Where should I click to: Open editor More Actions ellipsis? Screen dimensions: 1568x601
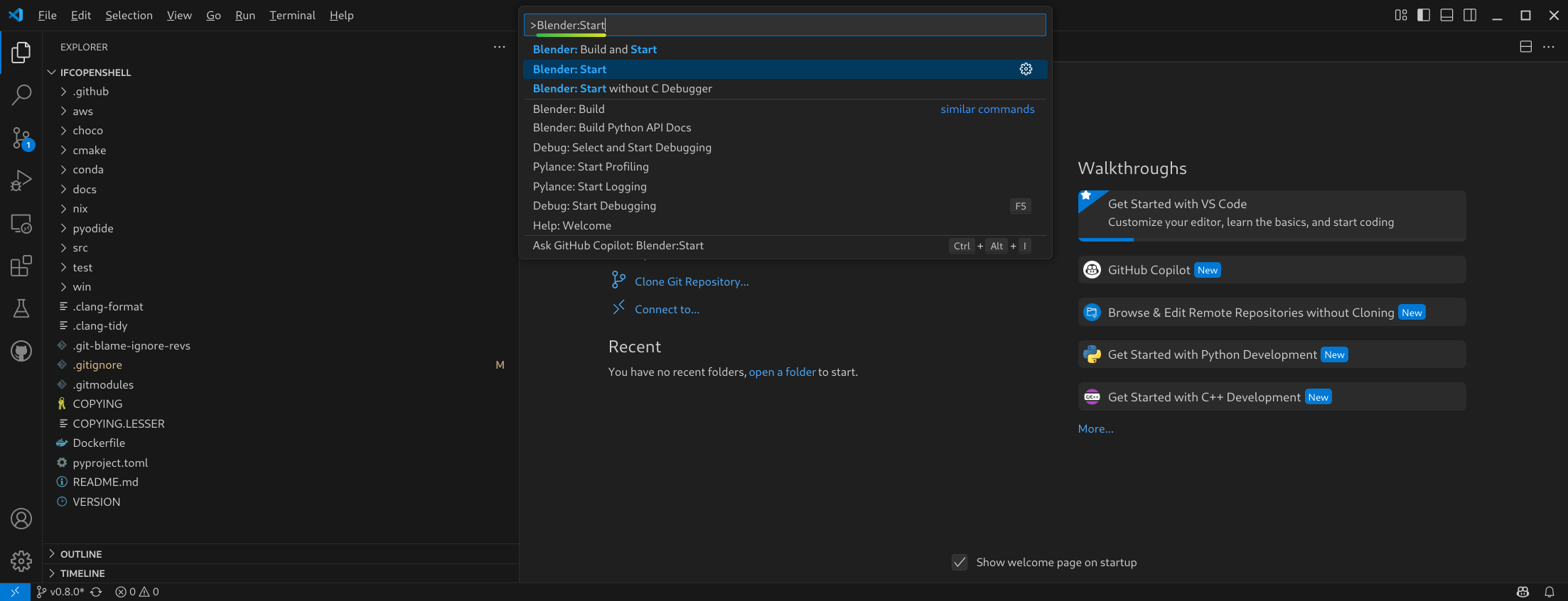point(1549,47)
